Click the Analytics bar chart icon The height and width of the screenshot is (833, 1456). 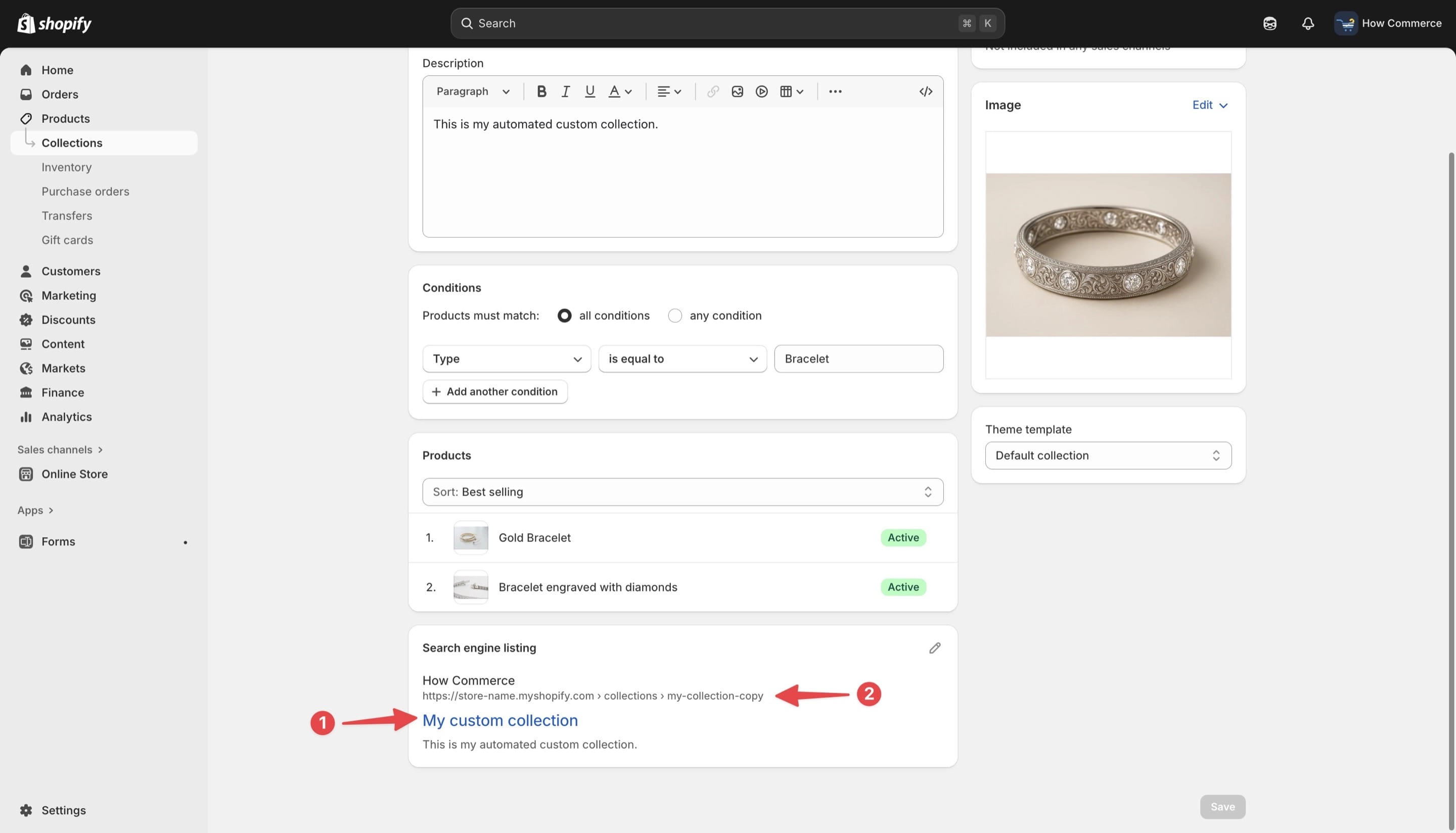tap(26, 417)
